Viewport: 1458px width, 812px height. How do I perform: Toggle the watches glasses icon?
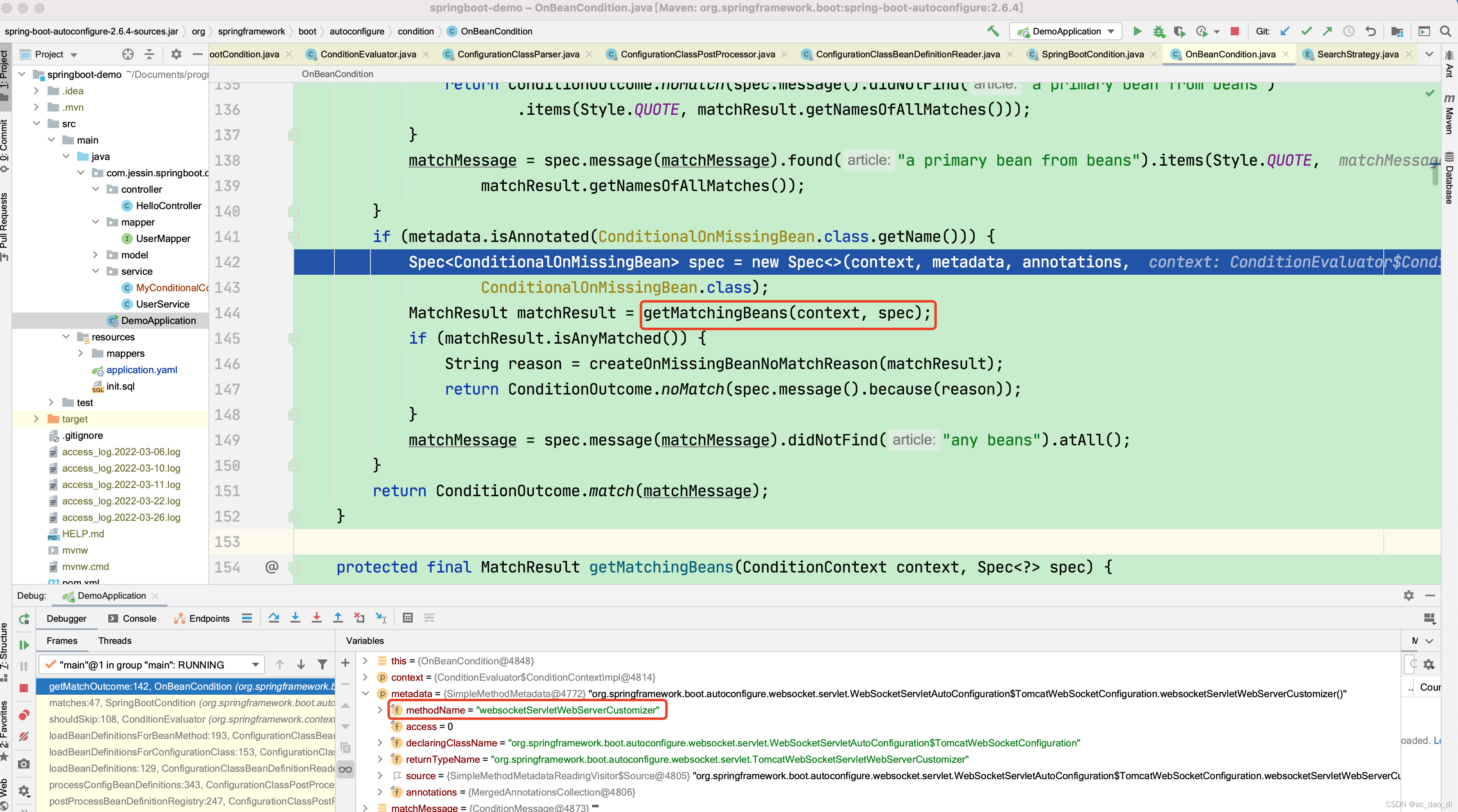[x=345, y=769]
